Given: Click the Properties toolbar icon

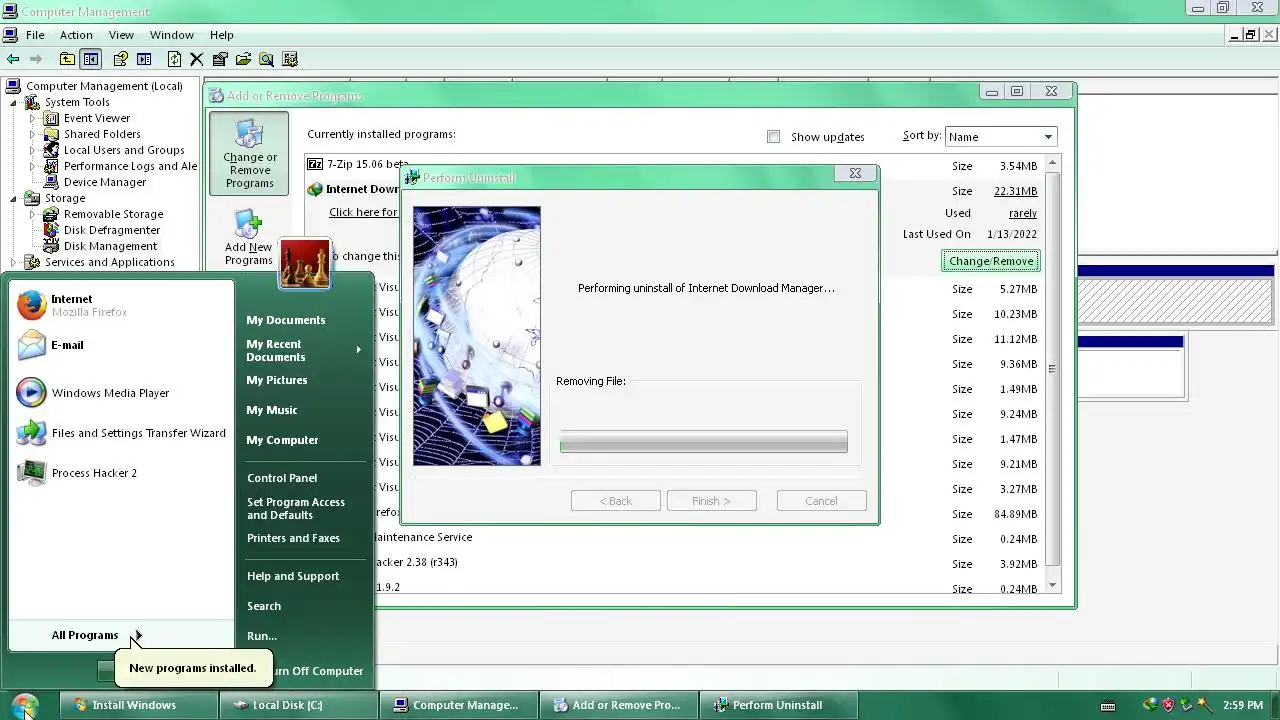Looking at the screenshot, I should 220,59.
